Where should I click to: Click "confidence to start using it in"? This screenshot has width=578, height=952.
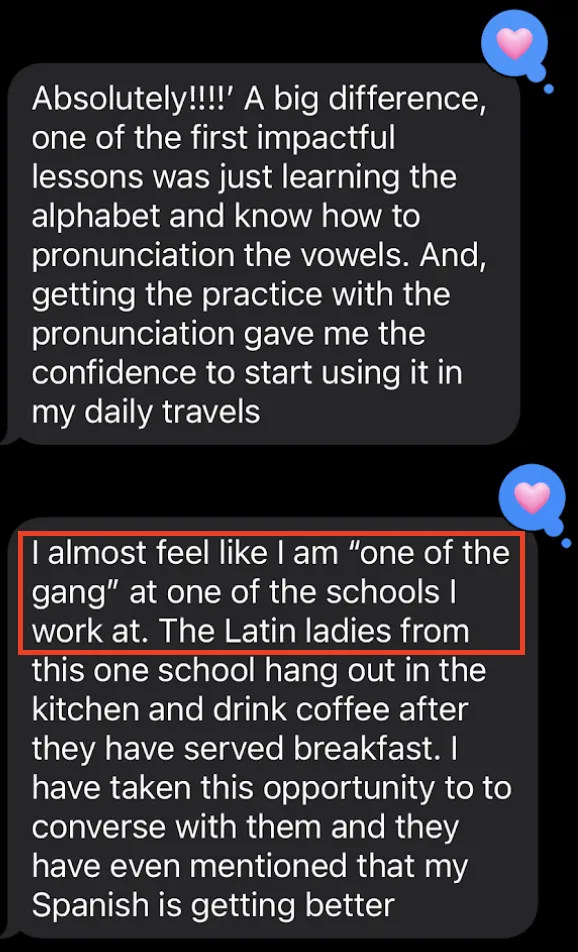(x=247, y=373)
